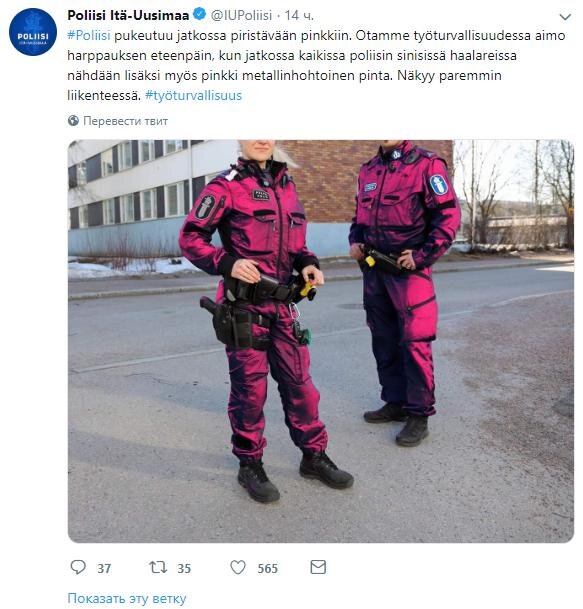
Task: Click Показать эту ветку to show thread
Action: pyautogui.click(x=127, y=598)
